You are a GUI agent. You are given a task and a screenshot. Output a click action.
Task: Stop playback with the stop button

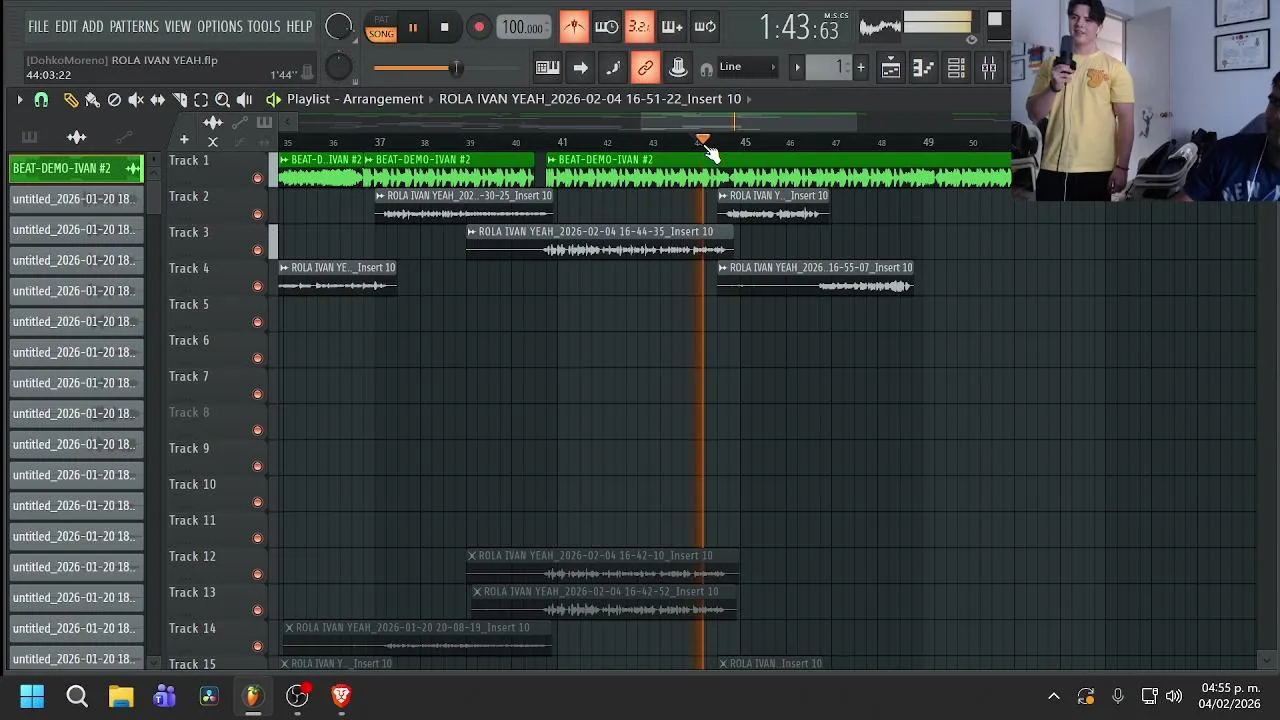coord(444,27)
